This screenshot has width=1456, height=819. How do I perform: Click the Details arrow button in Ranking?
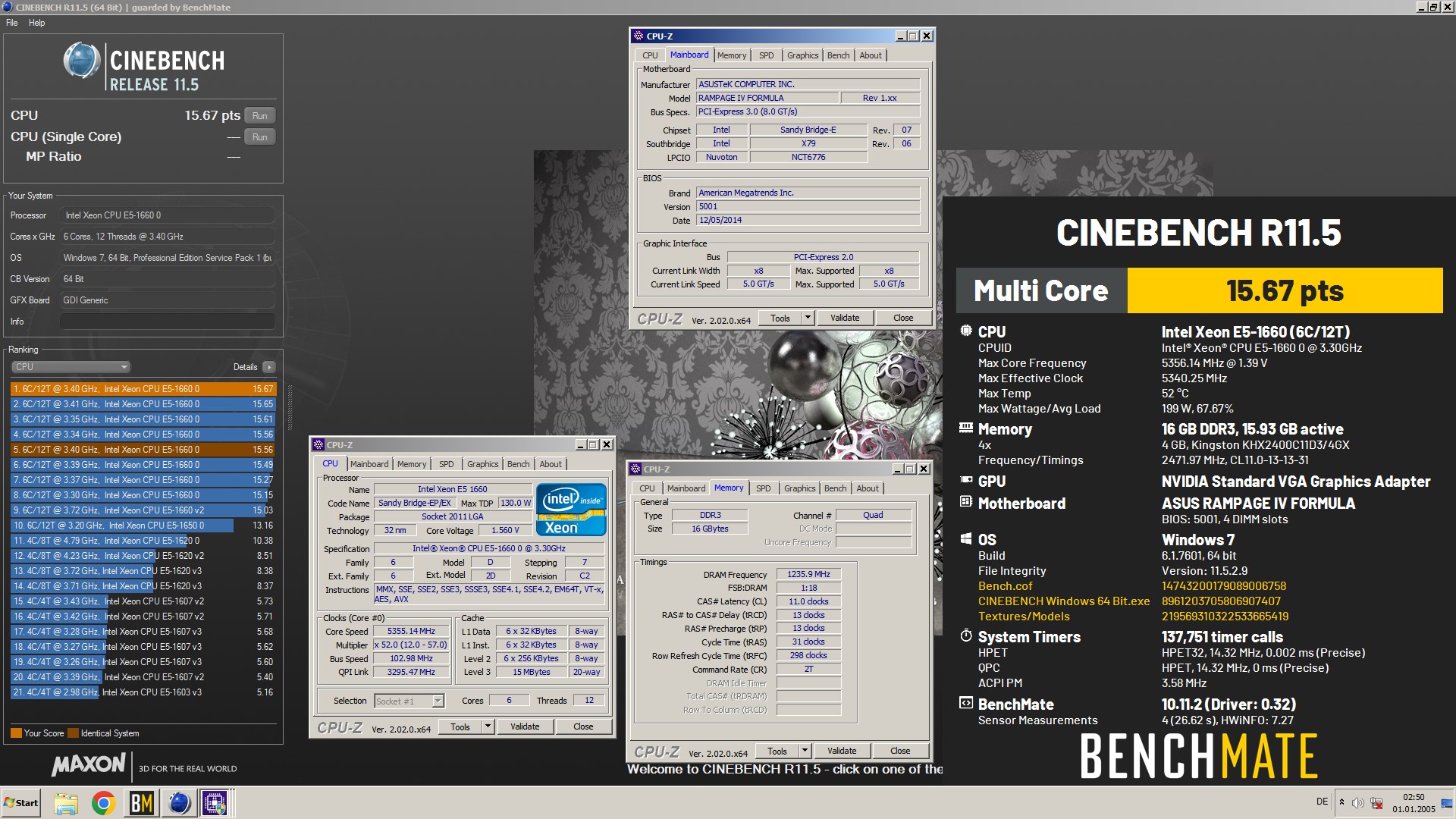click(x=268, y=367)
